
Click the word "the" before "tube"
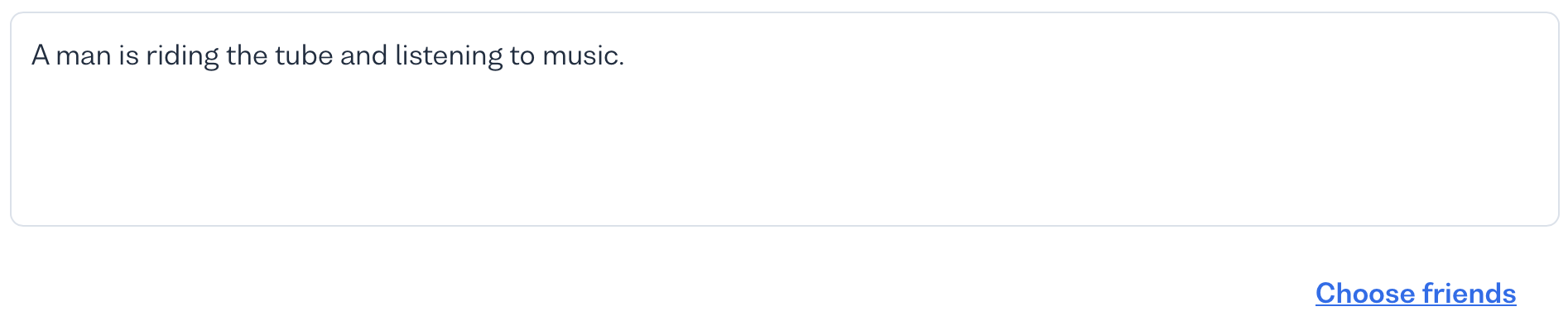coord(247,55)
